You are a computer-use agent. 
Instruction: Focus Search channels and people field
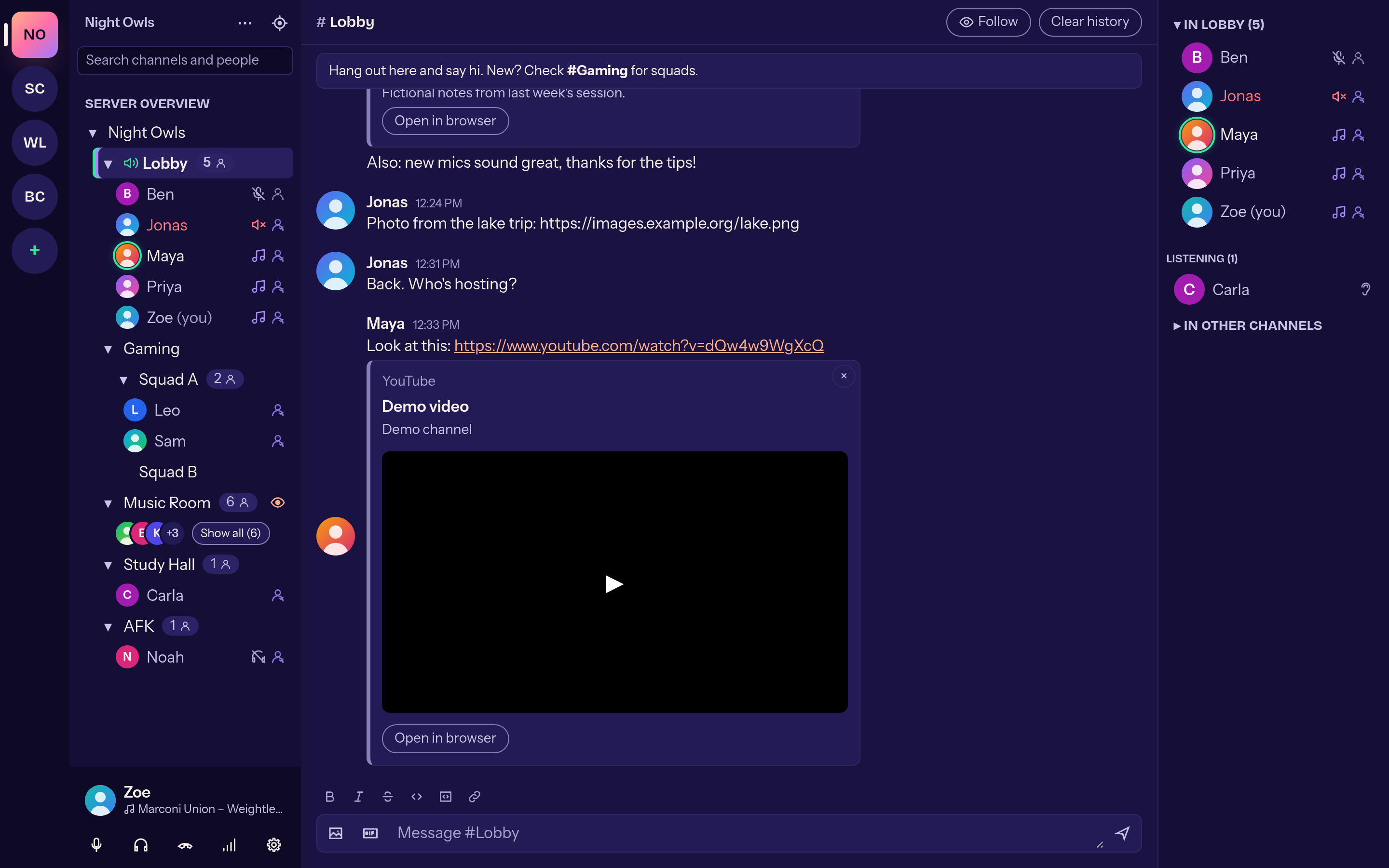(185, 60)
